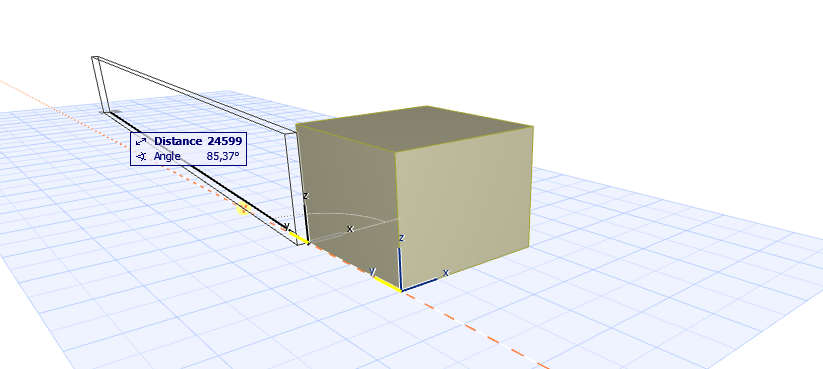This screenshot has width=823, height=369.
Task: Click the Angle value 85,37° in tracker
Action: [223, 156]
